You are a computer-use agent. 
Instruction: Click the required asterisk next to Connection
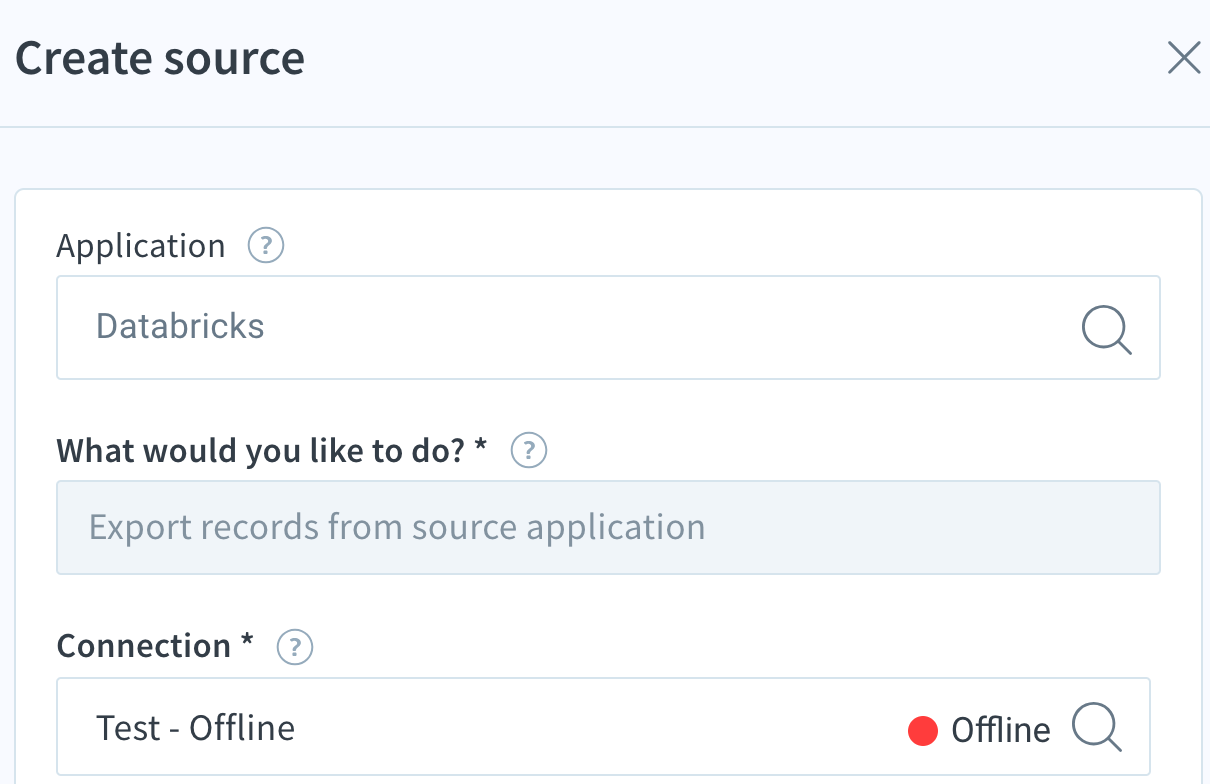point(248,643)
